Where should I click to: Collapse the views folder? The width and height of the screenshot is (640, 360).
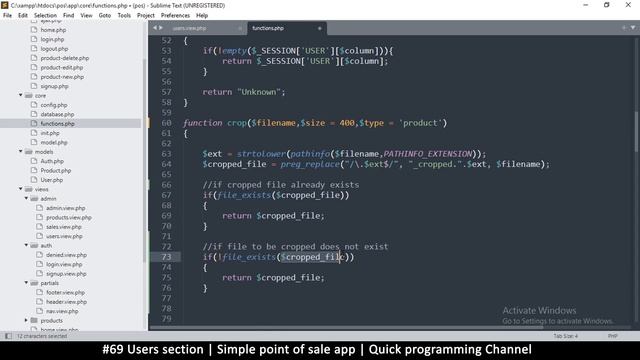point(20,189)
